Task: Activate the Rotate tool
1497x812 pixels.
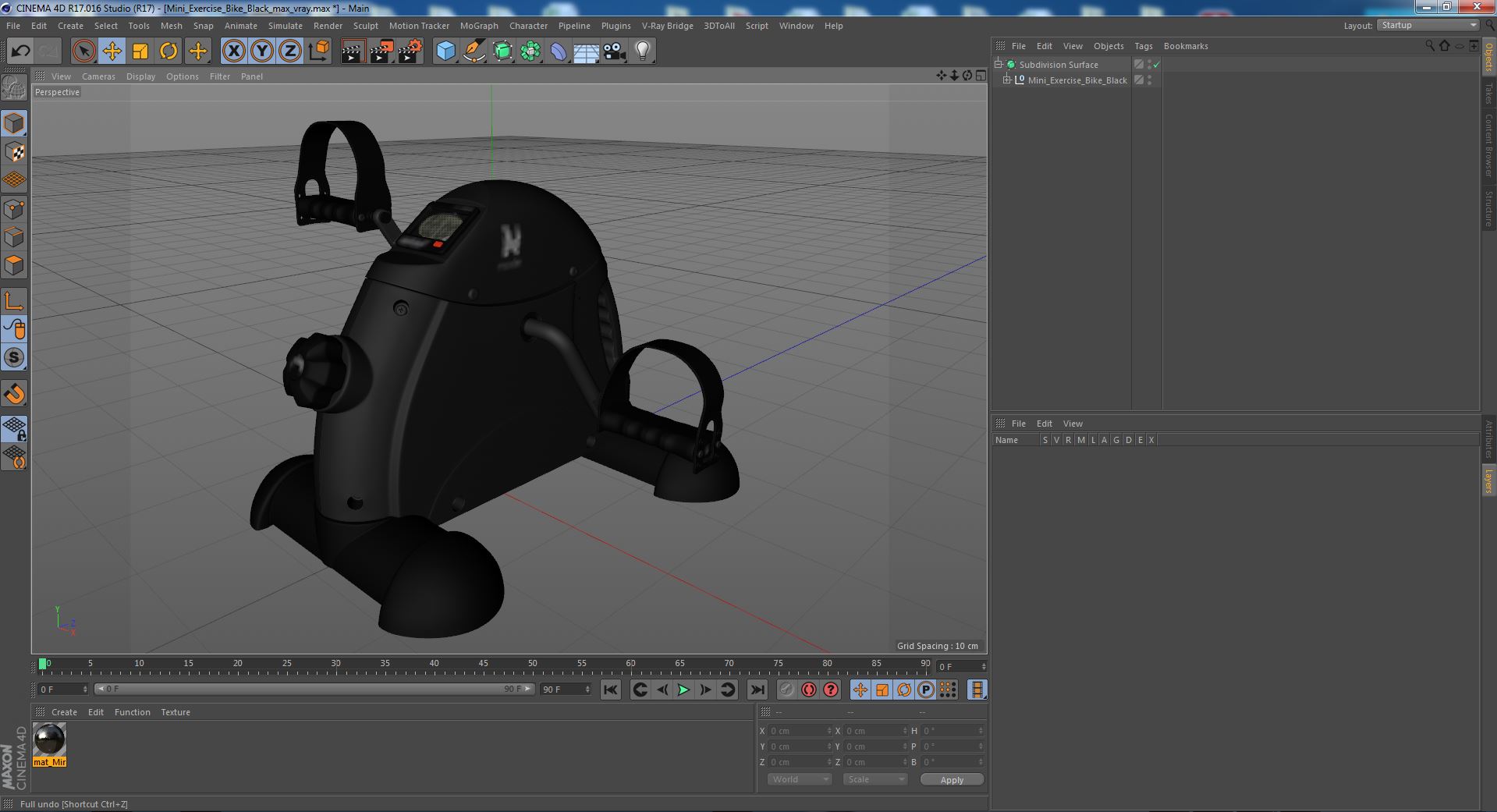Action: [169, 51]
